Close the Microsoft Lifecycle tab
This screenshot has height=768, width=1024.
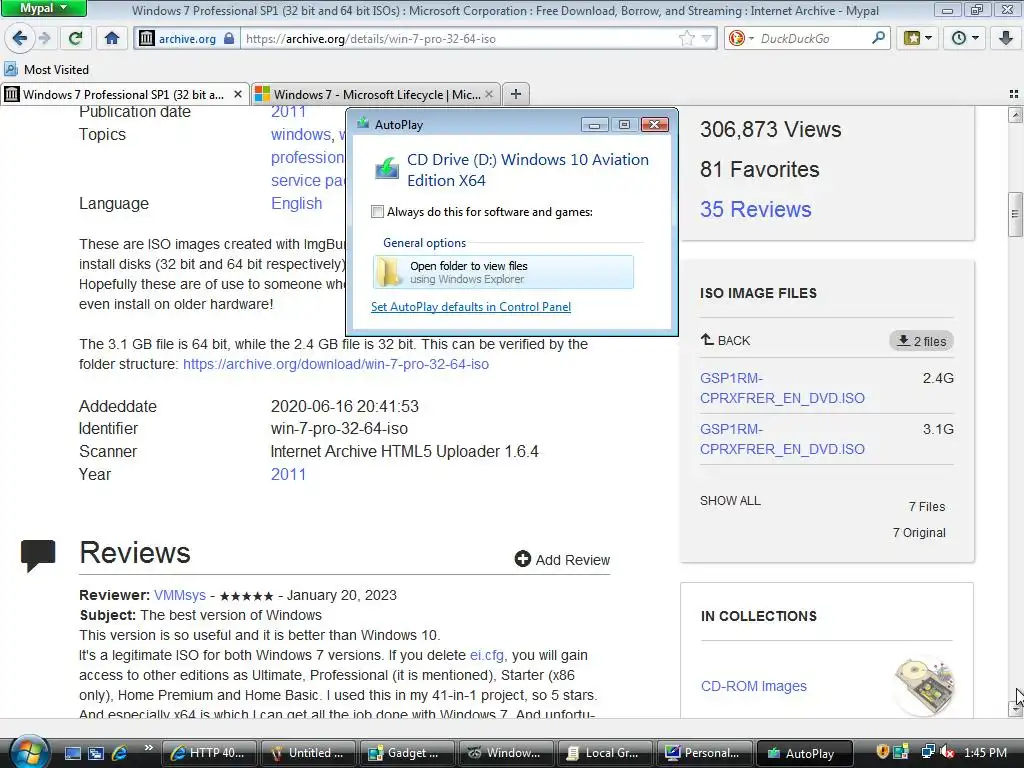pyautogui.click(x=488, y=95)
